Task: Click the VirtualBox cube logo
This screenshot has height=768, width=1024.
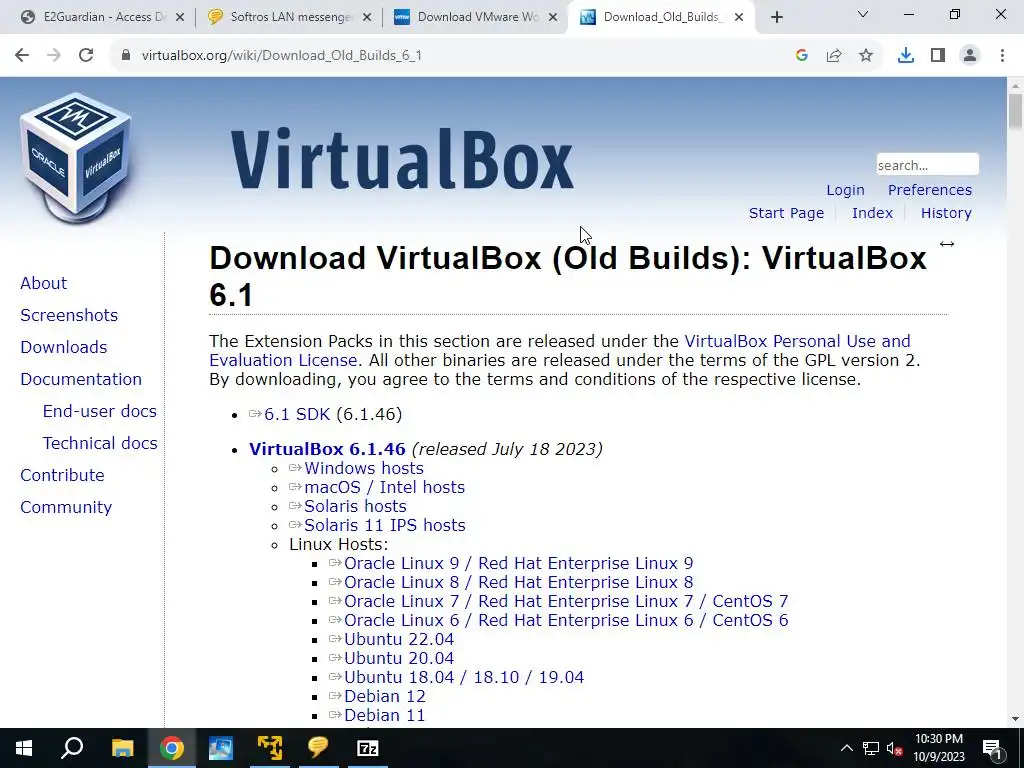Action: [x=76, y=158]
